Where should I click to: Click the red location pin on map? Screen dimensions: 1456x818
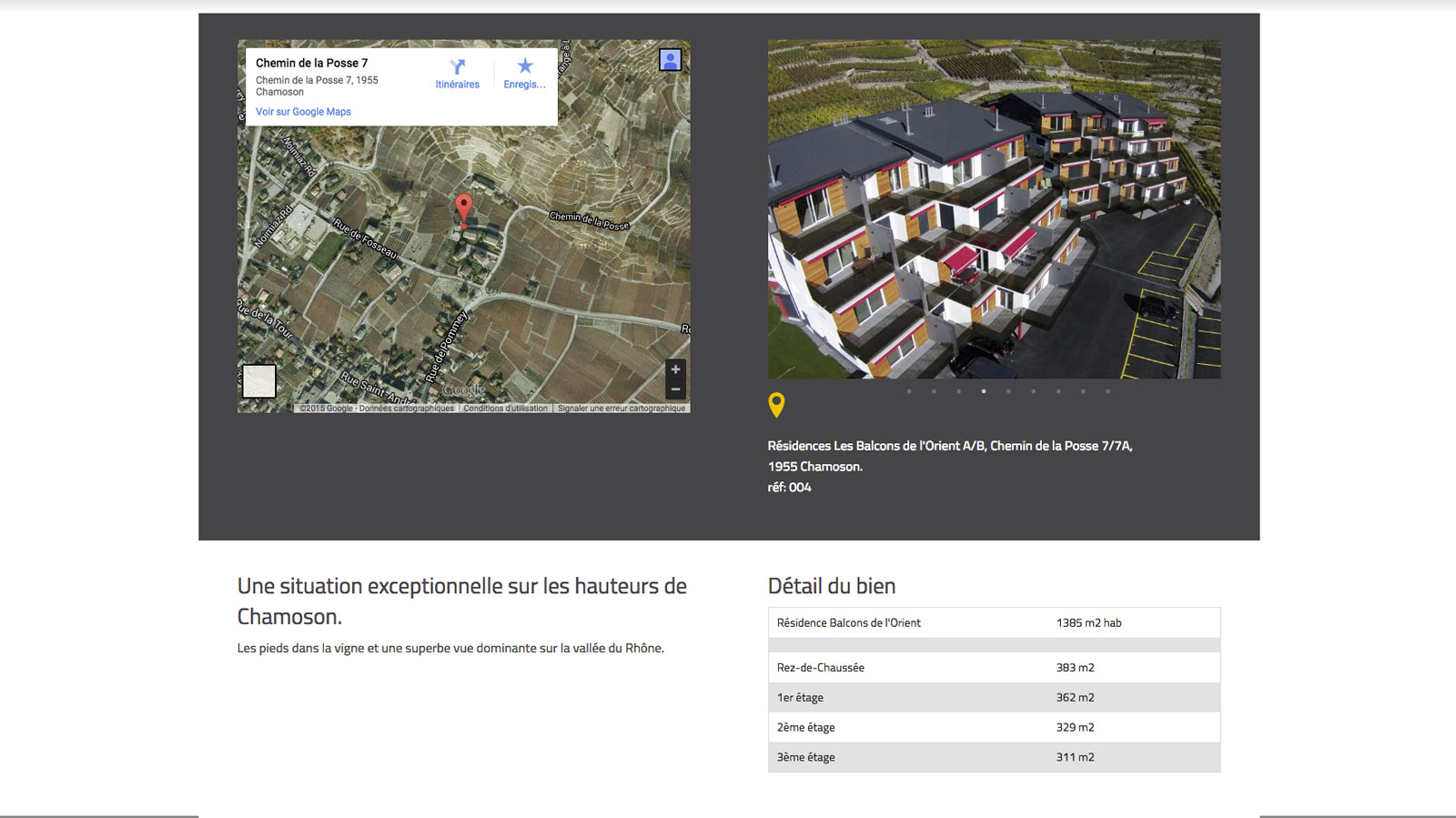(464, 210)
